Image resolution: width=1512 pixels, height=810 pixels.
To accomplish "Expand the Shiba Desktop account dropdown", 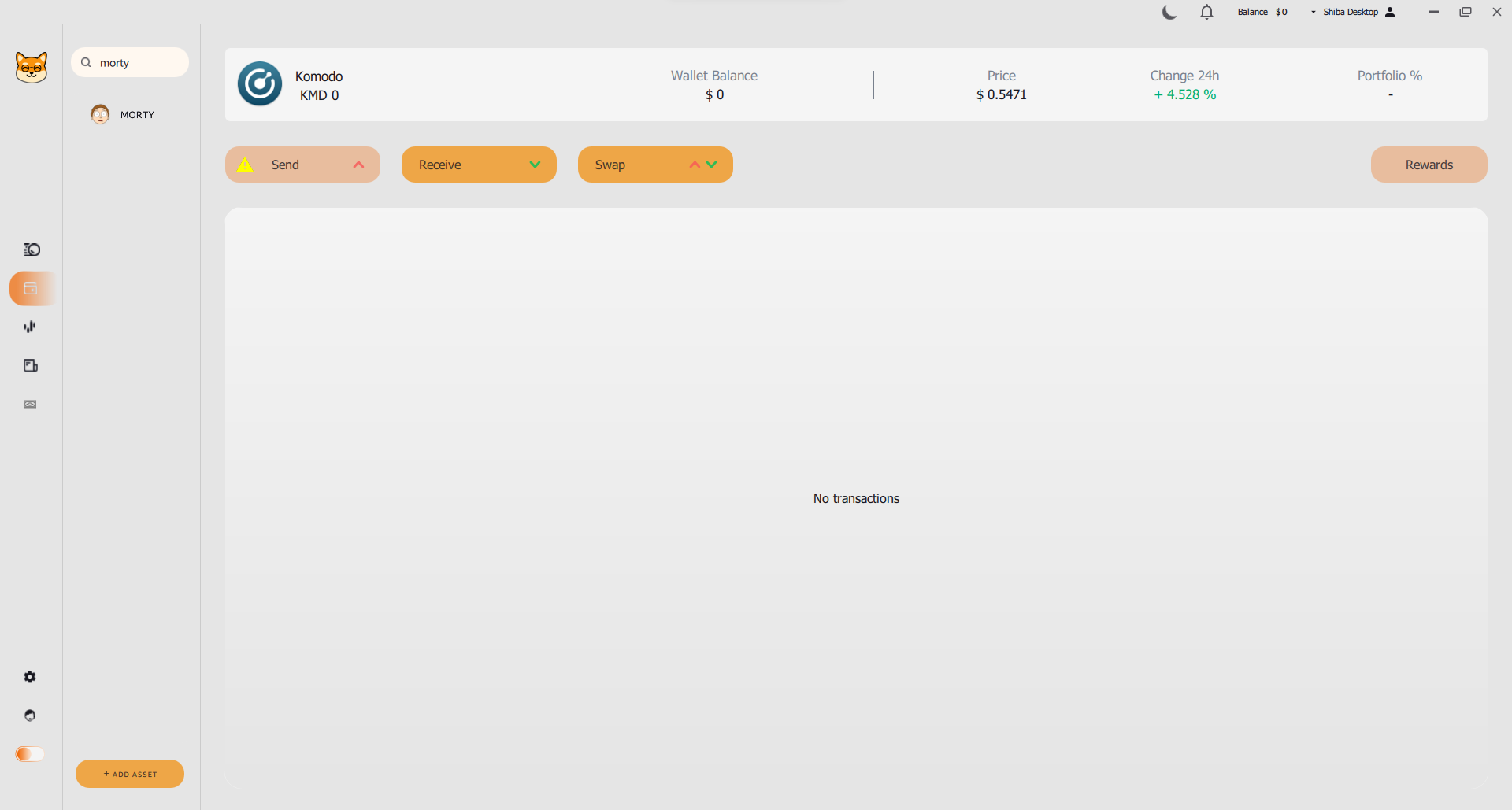I will tap(1351, 12).
